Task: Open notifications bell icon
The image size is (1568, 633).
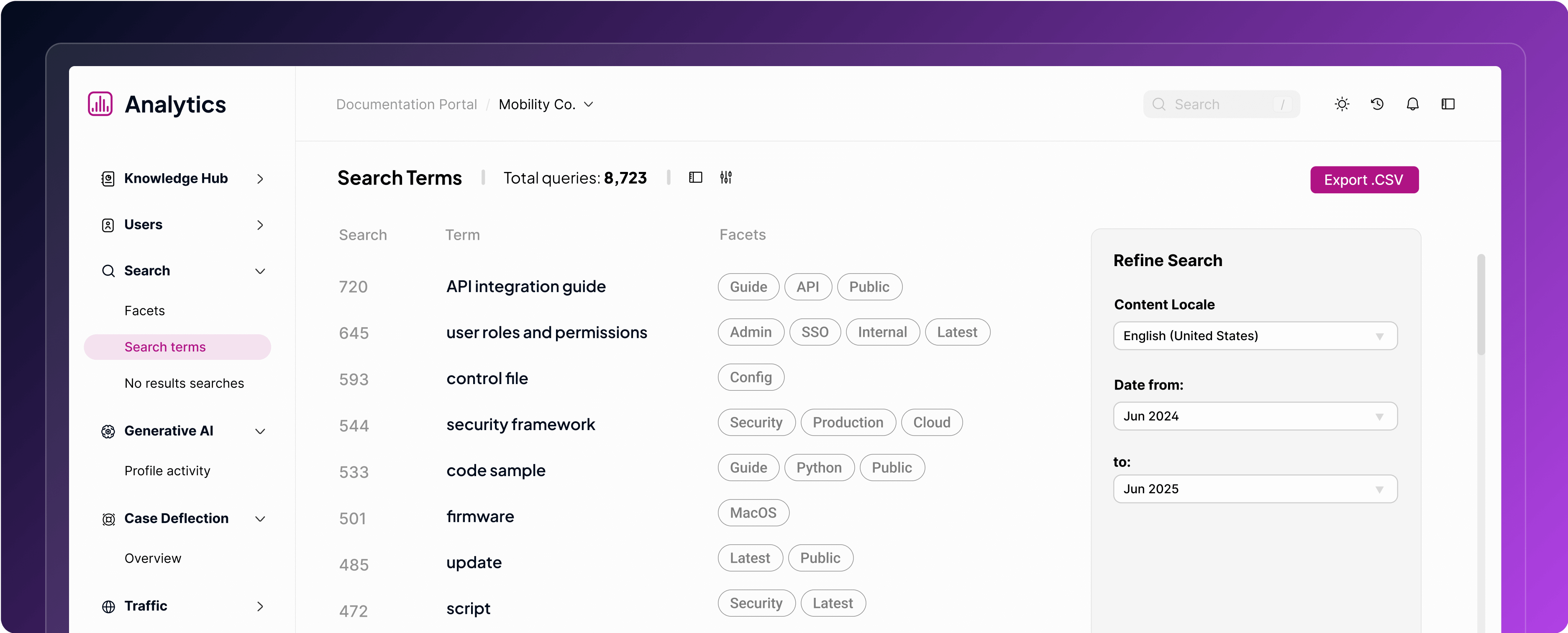Action: tap(1412, 104)
